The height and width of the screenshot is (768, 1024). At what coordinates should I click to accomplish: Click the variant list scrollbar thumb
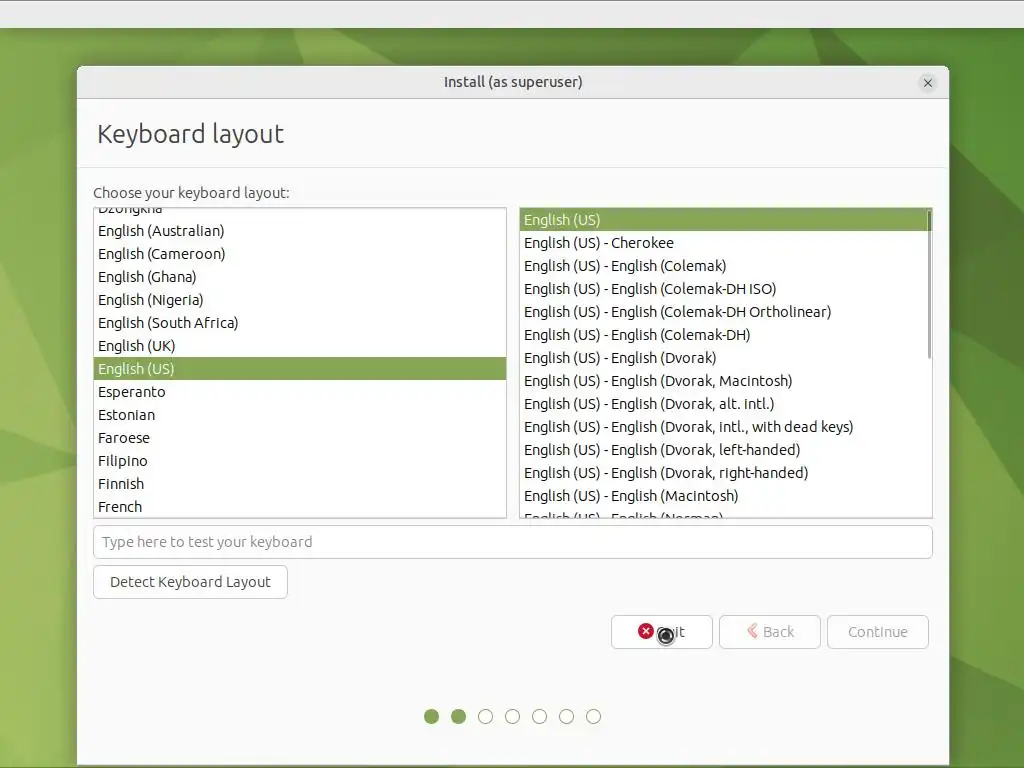tap(929, 284)
